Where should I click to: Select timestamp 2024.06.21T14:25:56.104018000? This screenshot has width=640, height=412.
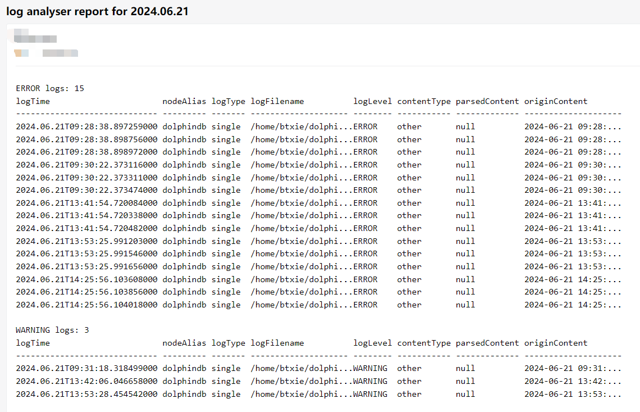coord(87,304)
